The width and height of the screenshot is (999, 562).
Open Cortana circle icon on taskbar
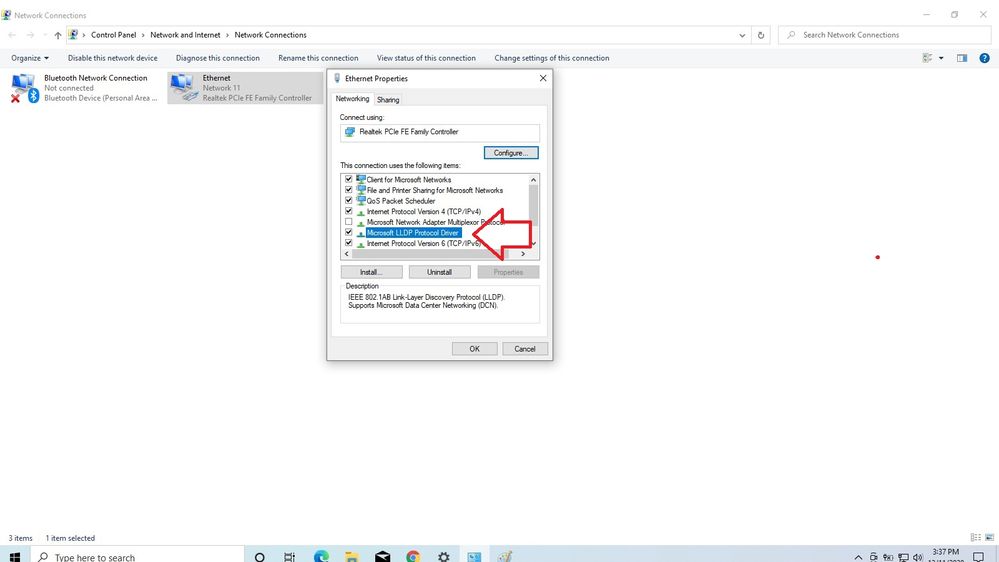point(259,556)
